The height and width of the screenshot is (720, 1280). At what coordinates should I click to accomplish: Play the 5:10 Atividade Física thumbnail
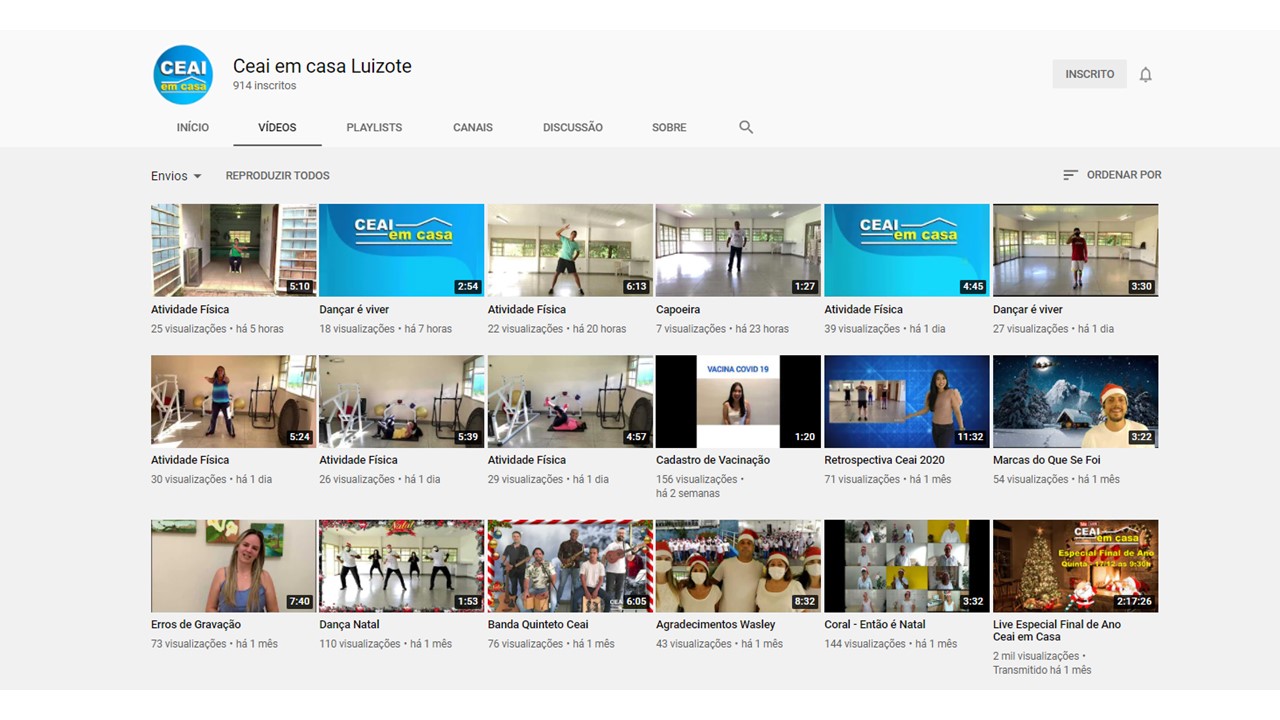pos(233,250)
